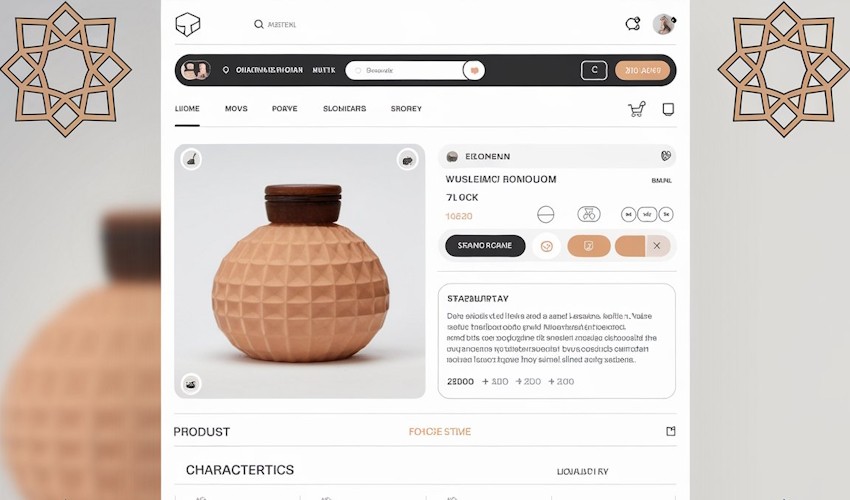This screenshot has width=850, height=500.
Task: Click the dark SRANO ROANE button
Action: pos(485,246)
